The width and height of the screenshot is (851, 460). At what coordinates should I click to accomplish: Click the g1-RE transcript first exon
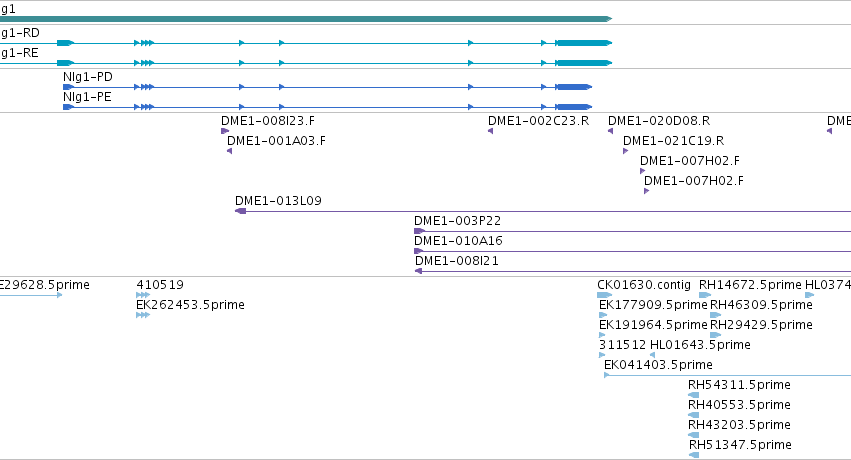pos(65,63)
